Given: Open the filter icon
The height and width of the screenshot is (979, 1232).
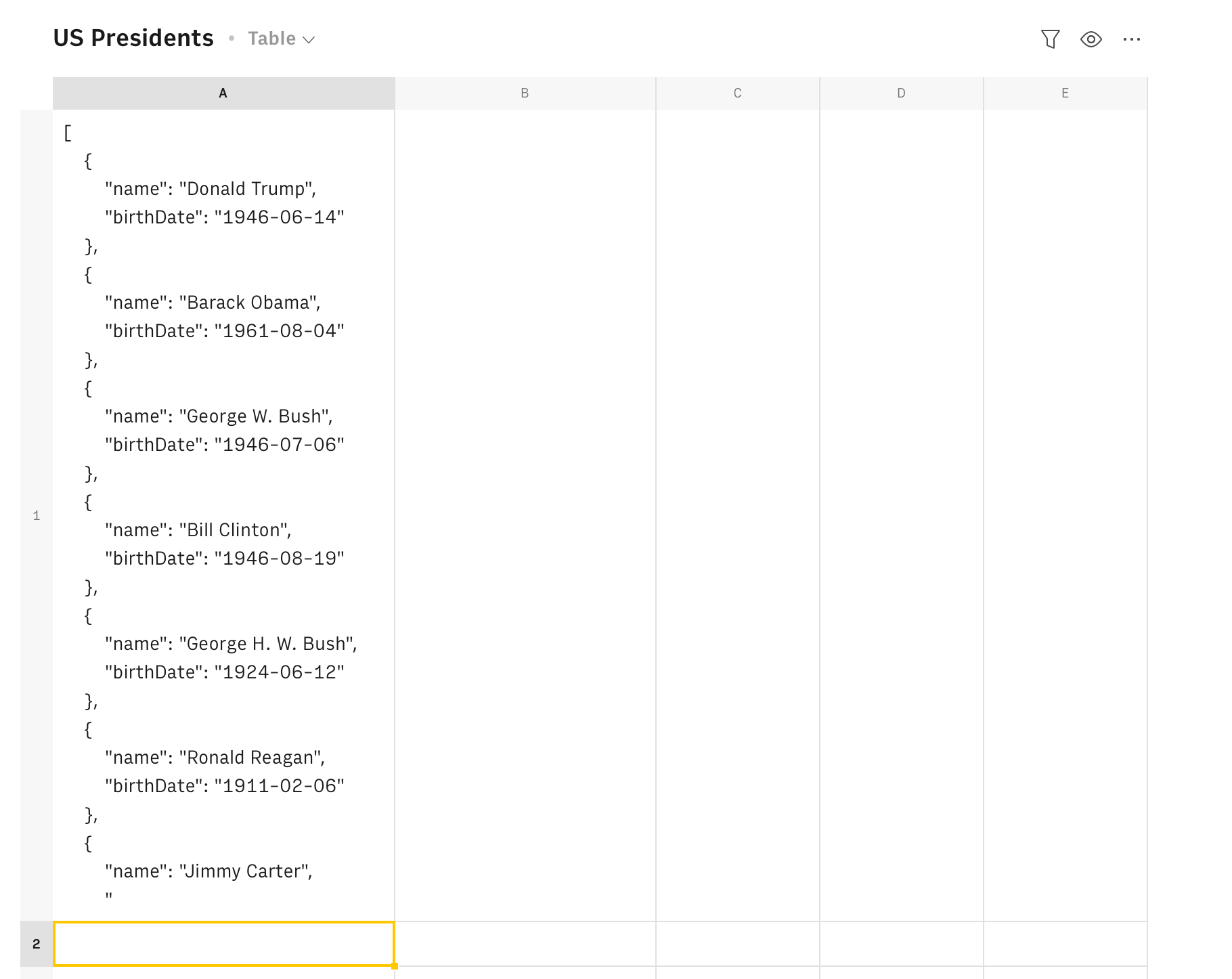Looking at the screenshot, I should pos(1050,39).
